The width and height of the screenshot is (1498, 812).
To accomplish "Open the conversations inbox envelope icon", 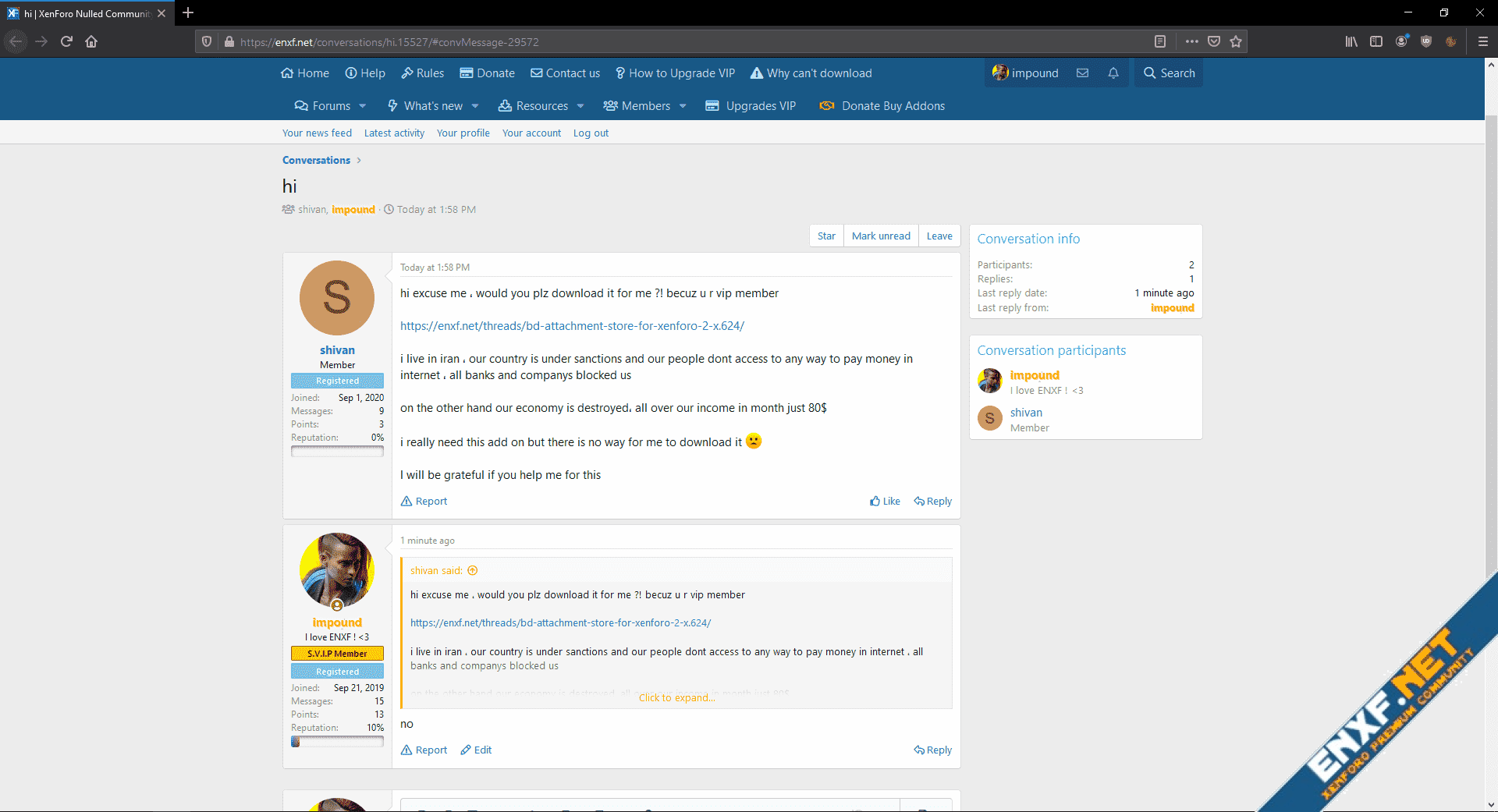I will click(1082, 73).
